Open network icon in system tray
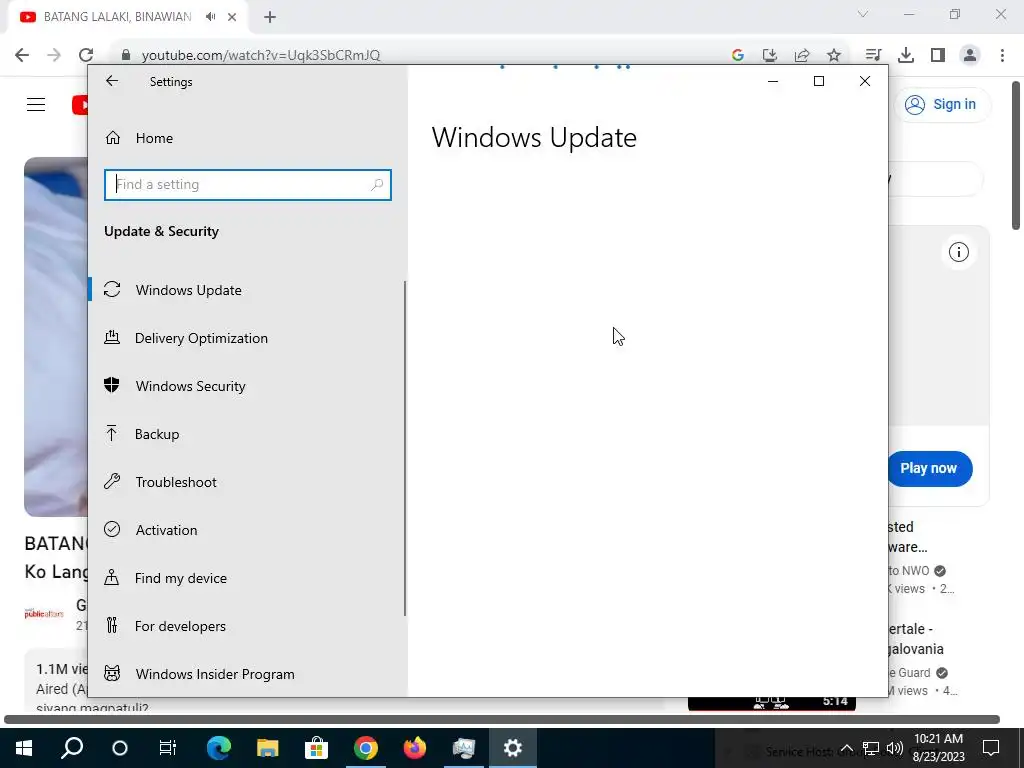 871,748
